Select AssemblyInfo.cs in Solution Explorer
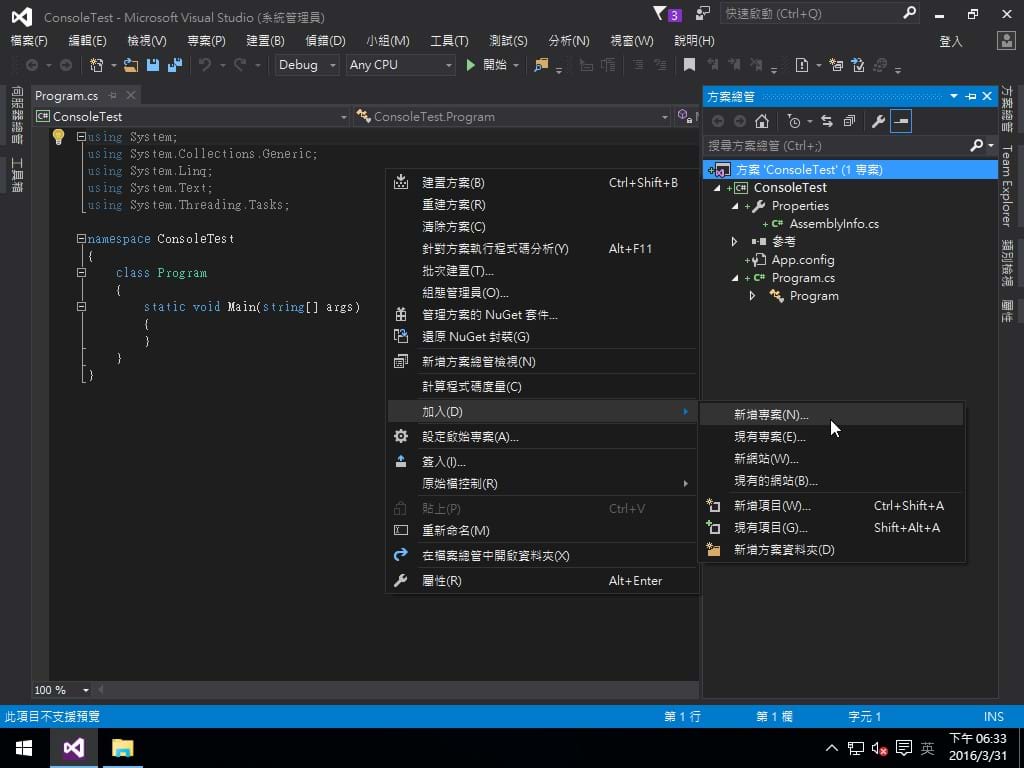This screenshot has height=768, width=1024. [x=834, y=224]
